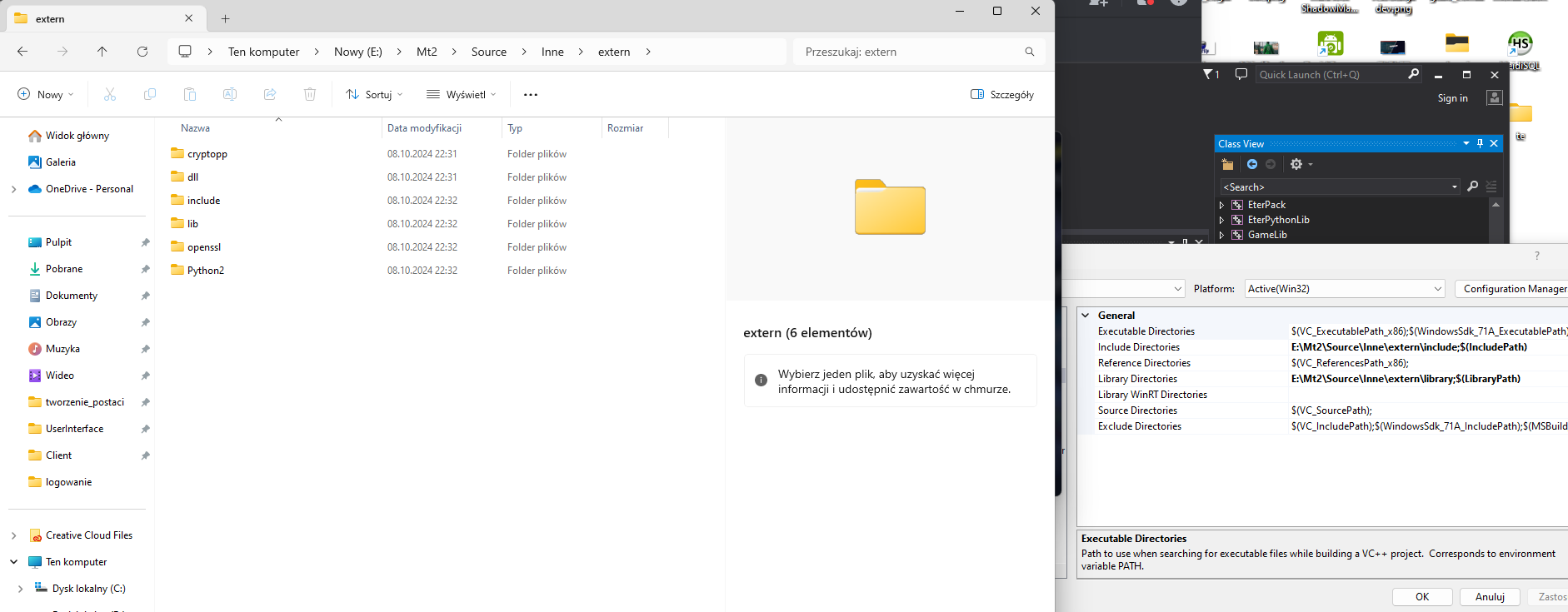Click the Visual Studio feedback icon

[x=1241, y=75]
